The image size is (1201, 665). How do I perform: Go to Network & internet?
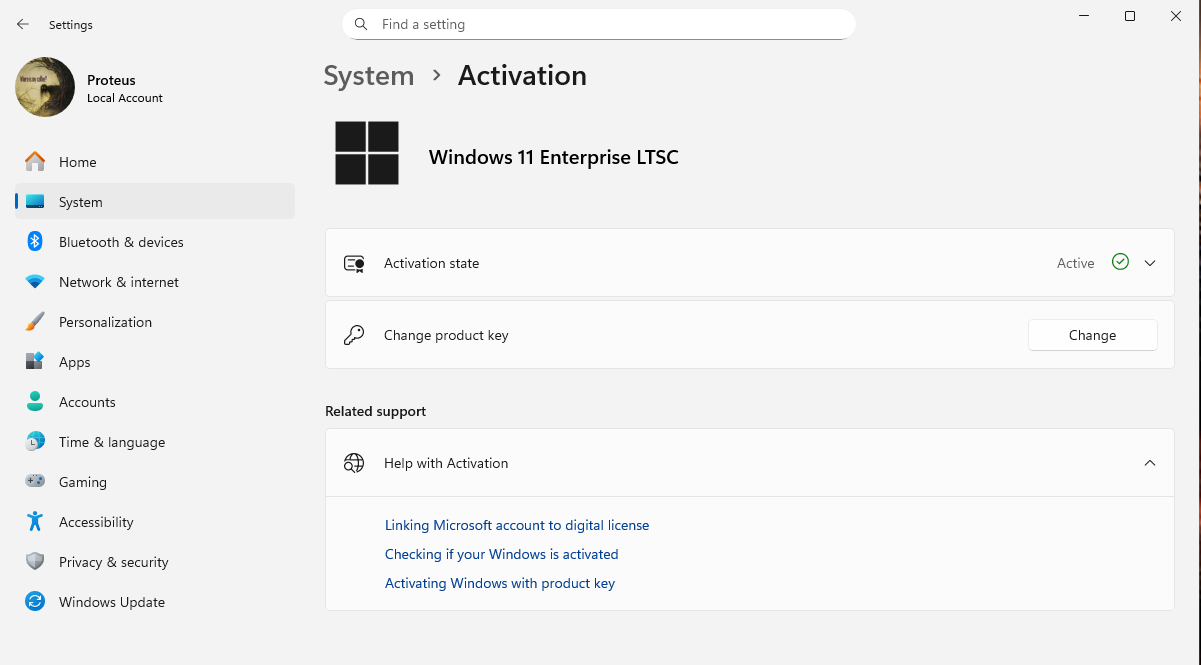coord(155,282)
